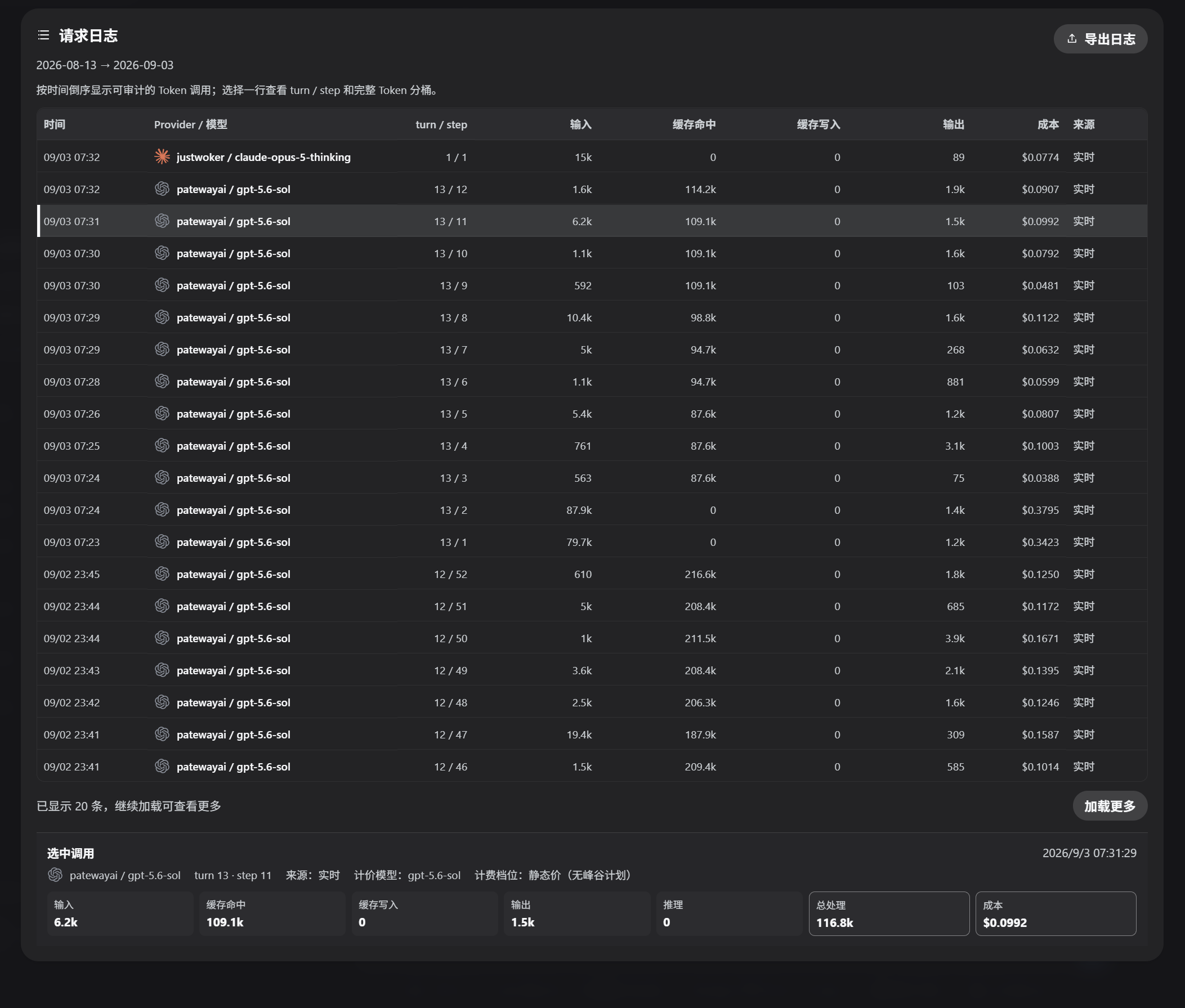Click the 总处理 116.8k summary card
The height and width of the screenshot is (1008, 1185).
click(889, 913)
